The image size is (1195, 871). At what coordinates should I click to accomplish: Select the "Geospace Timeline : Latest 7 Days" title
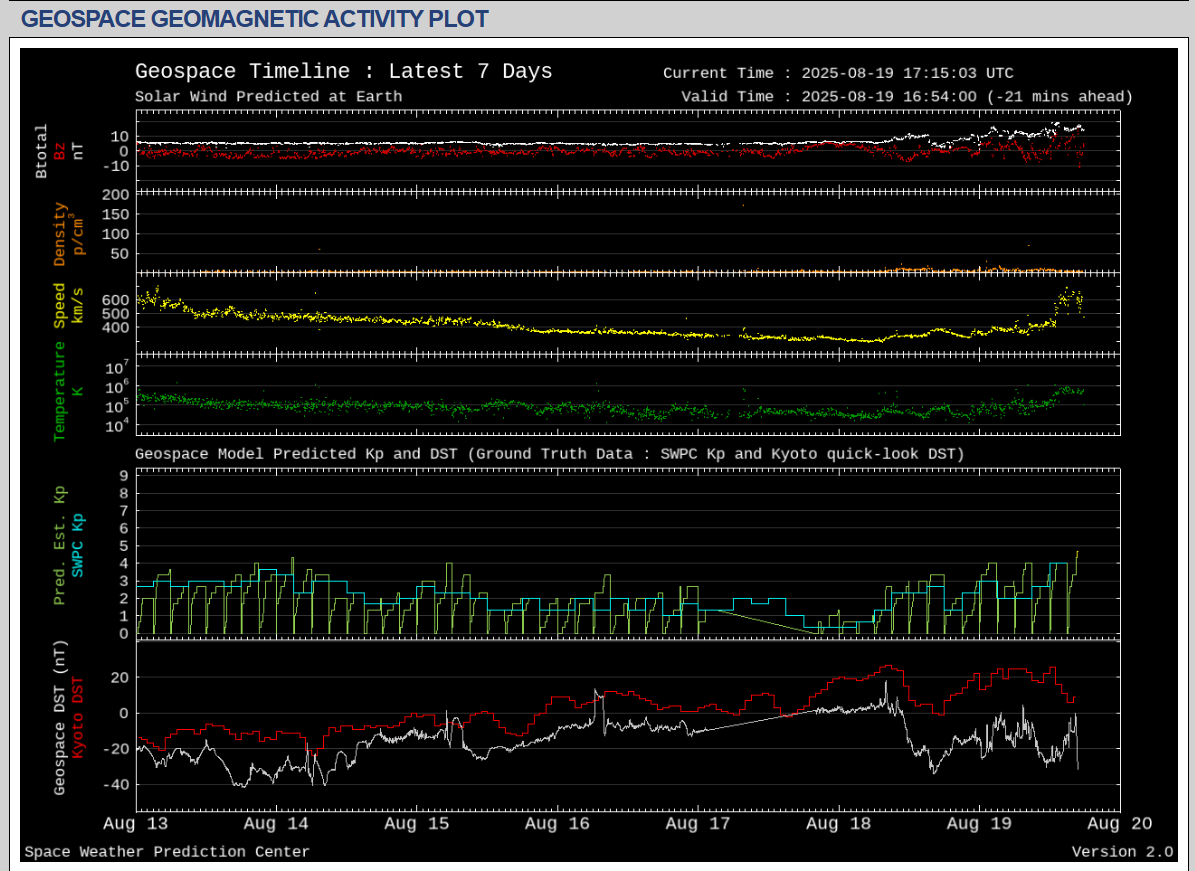coord(344,72)
